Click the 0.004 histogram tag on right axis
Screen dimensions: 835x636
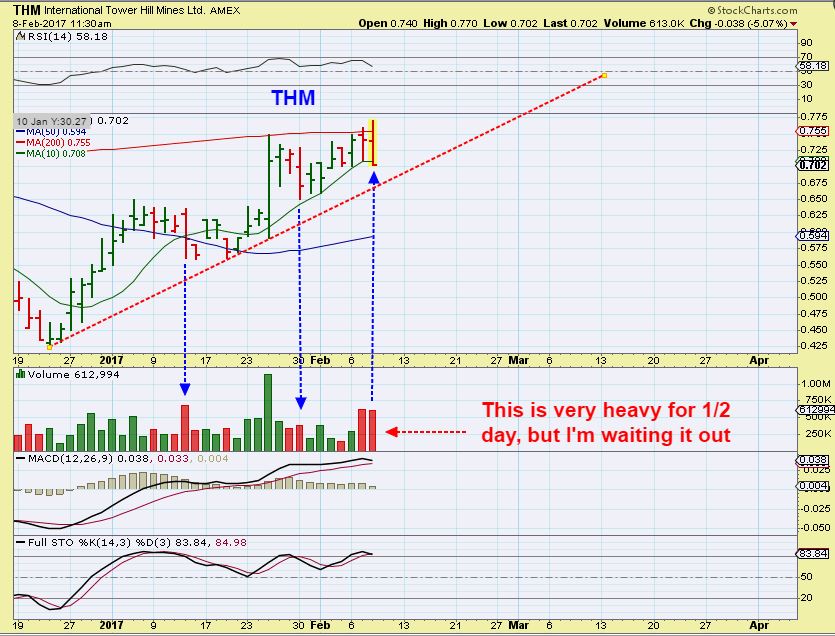813,486
